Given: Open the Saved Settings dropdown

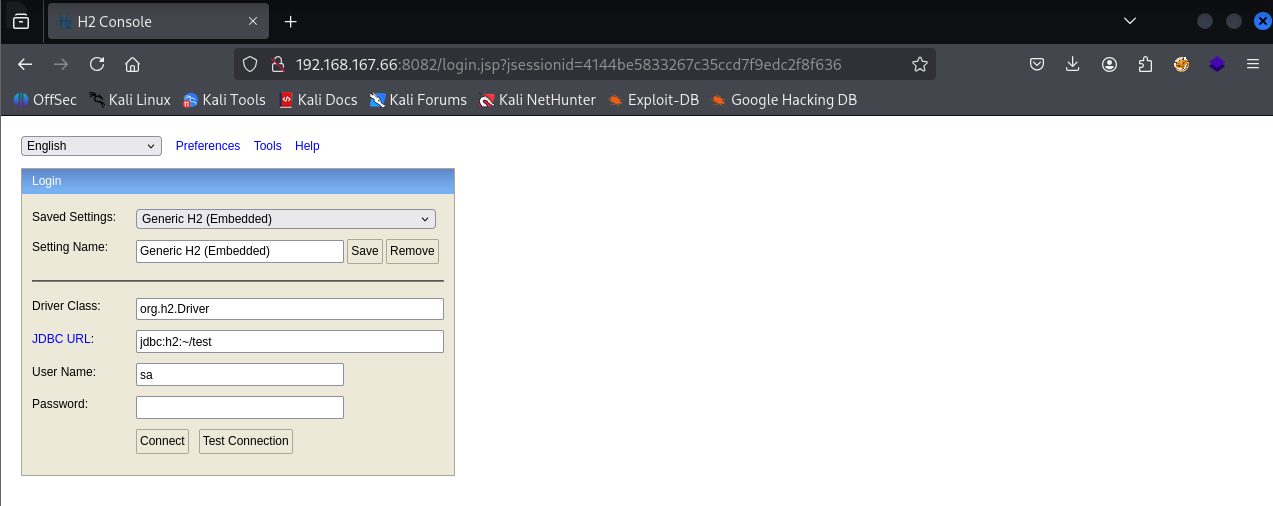Looking at the screenshot, I should point(285,219).
